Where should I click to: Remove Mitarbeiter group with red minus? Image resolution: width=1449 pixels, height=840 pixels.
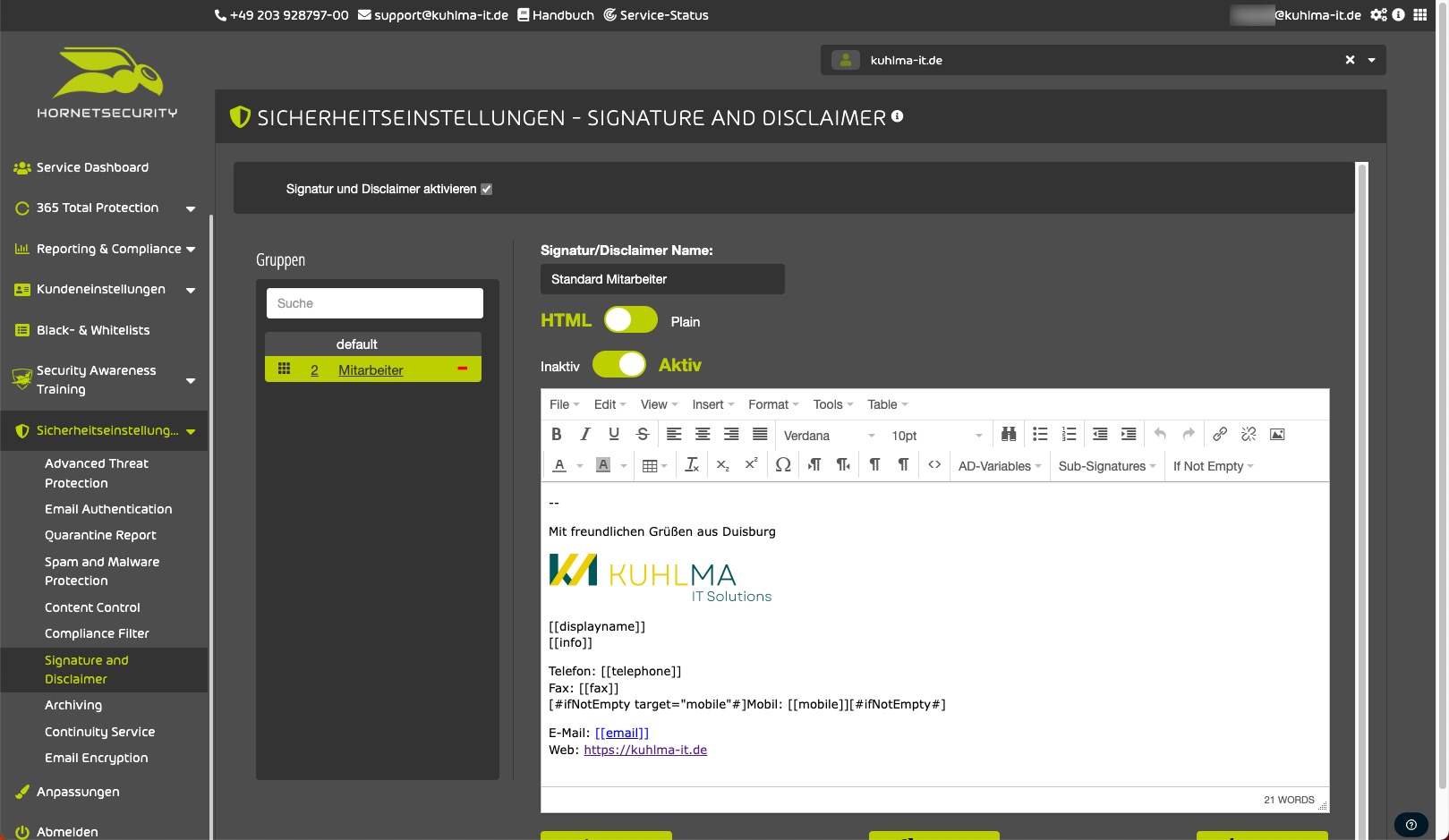(x=463, y=369)
